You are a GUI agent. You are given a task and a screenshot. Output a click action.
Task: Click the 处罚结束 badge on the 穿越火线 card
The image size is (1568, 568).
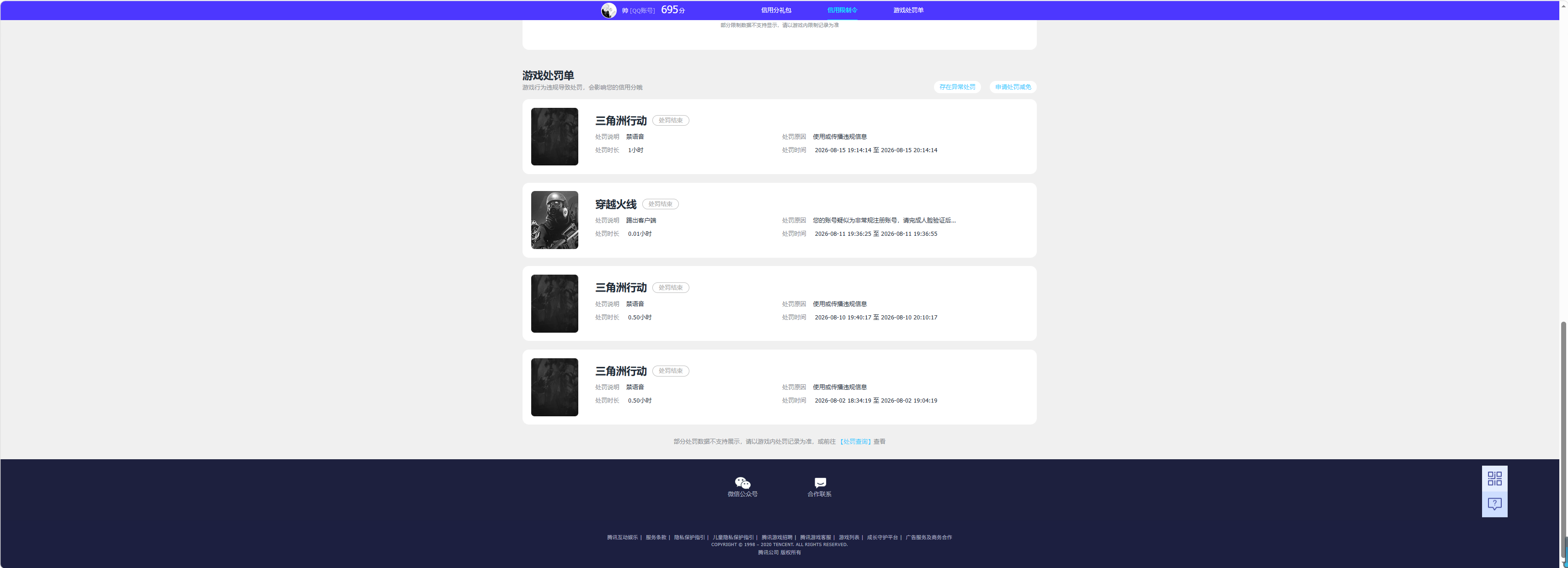660,204
